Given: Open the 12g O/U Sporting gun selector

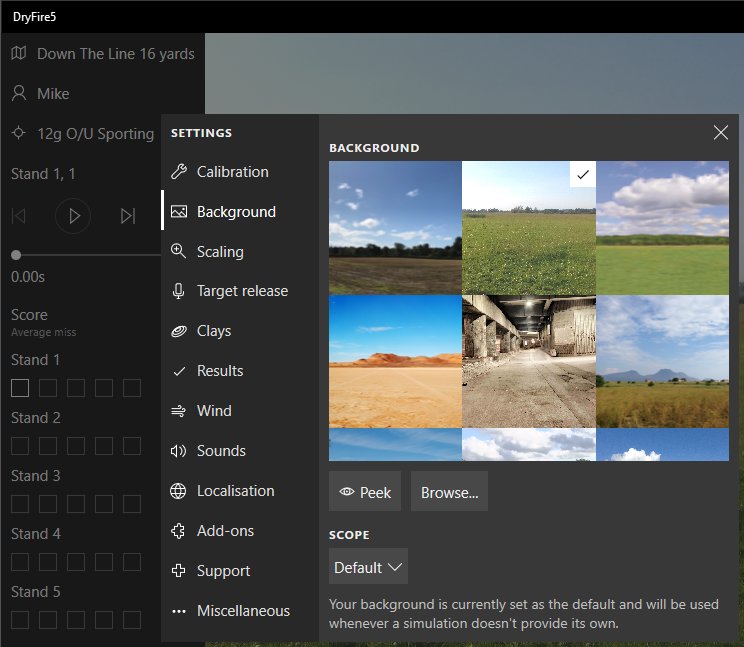Looking at the screenshot, I should coord(85,134).
